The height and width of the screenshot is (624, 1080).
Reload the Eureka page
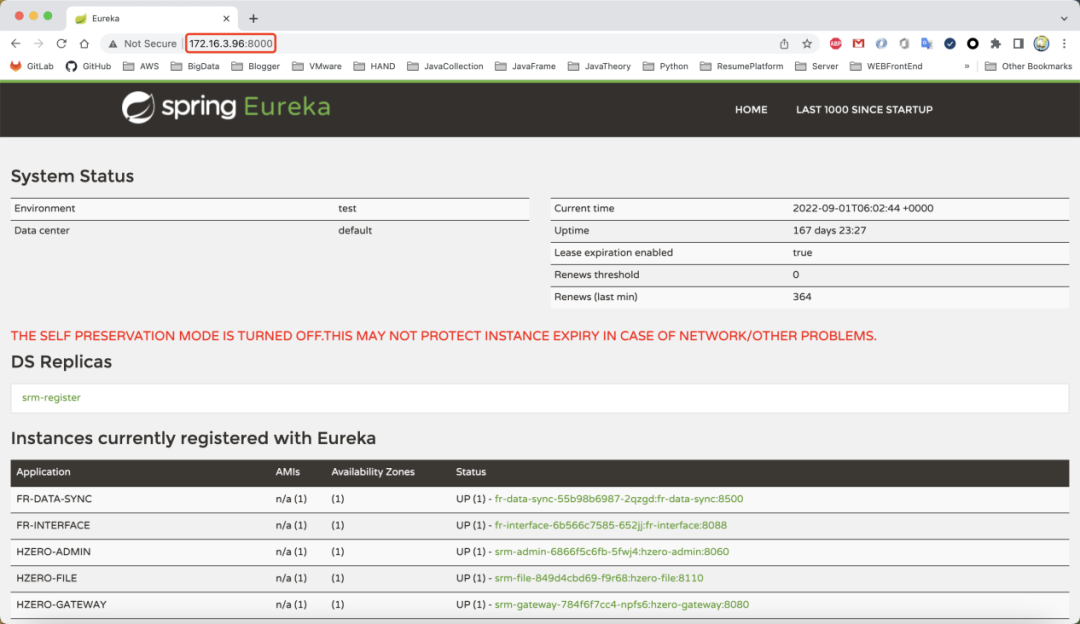click(x=61, y=43)
